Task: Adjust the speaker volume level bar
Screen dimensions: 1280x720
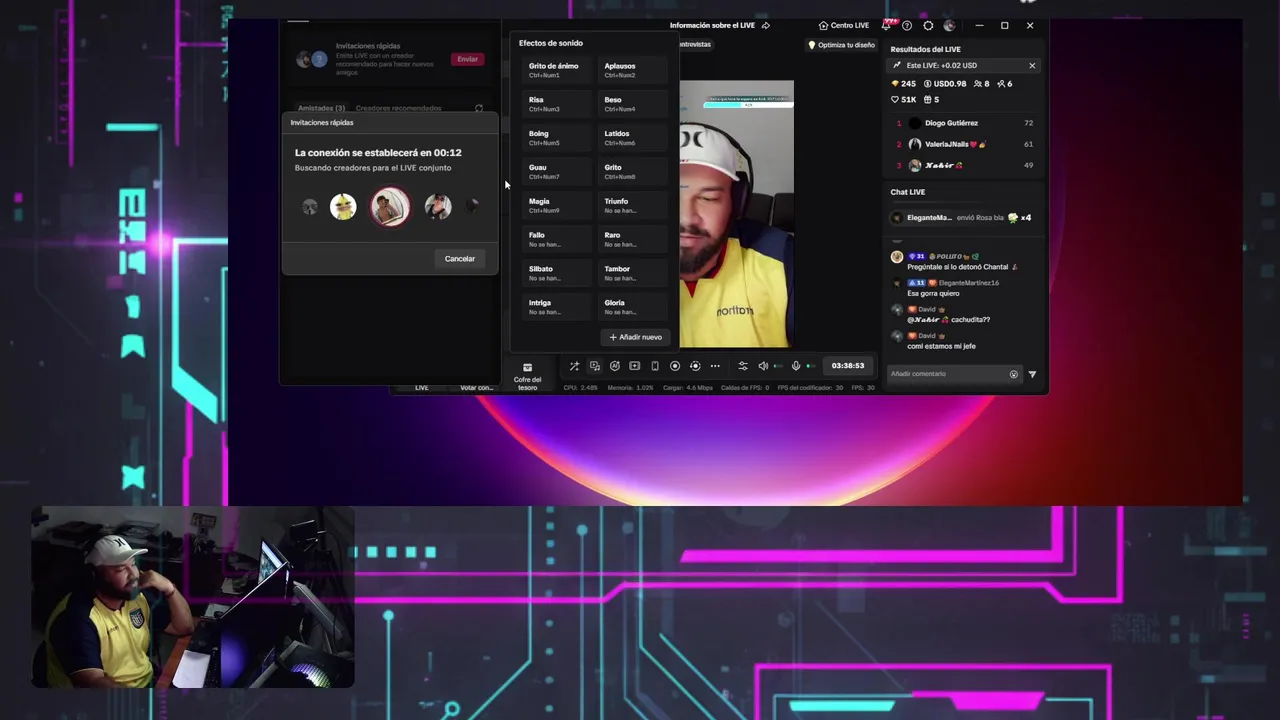Action: click(777, 366)
